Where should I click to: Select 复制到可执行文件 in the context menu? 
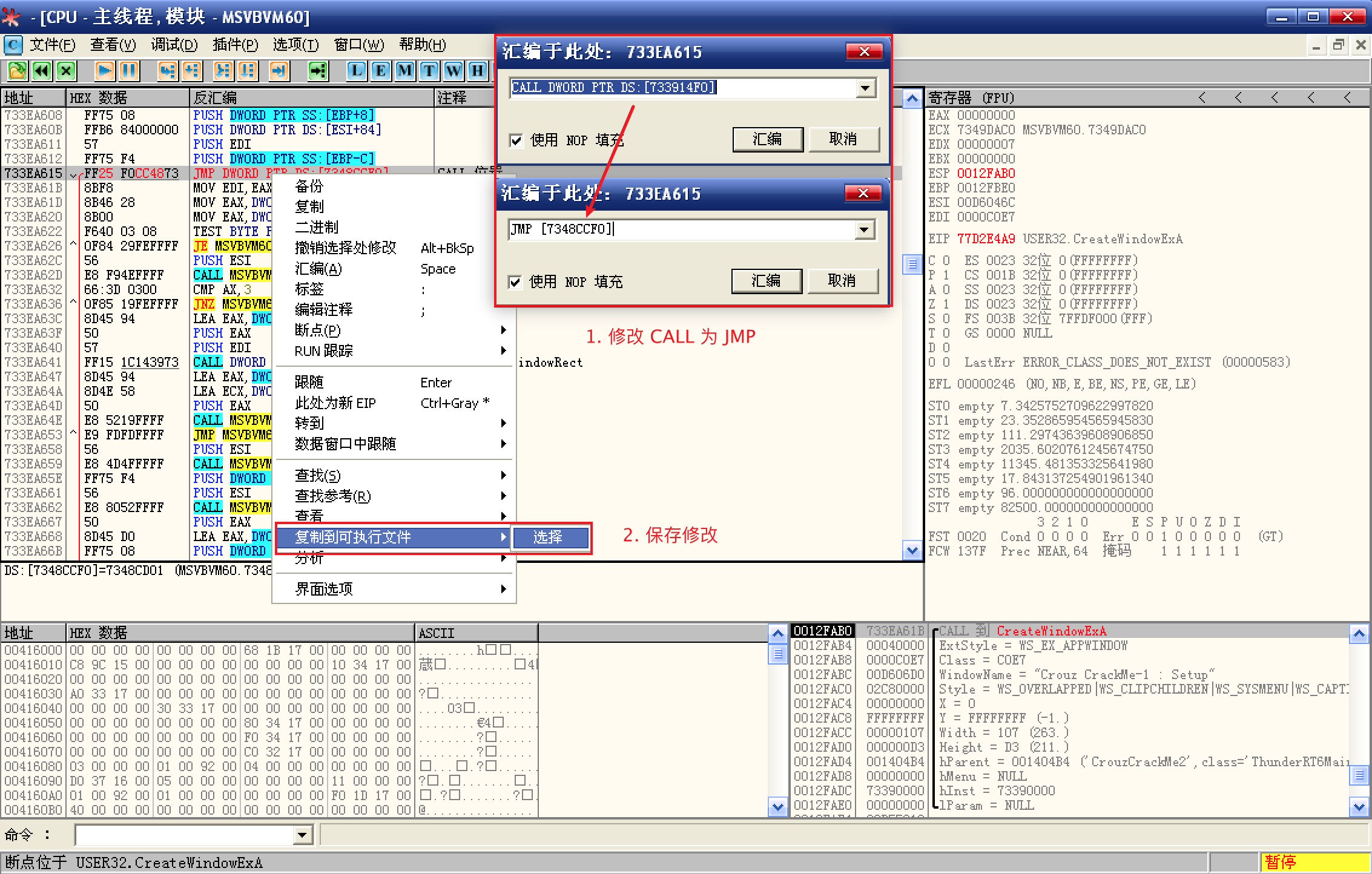coord(354,537)
